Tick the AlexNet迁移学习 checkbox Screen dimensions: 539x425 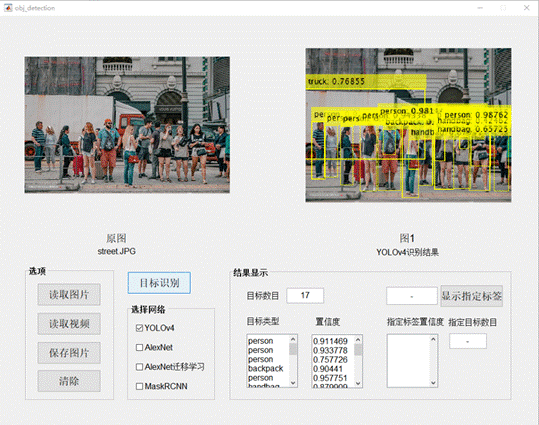(x=139, y=367)
